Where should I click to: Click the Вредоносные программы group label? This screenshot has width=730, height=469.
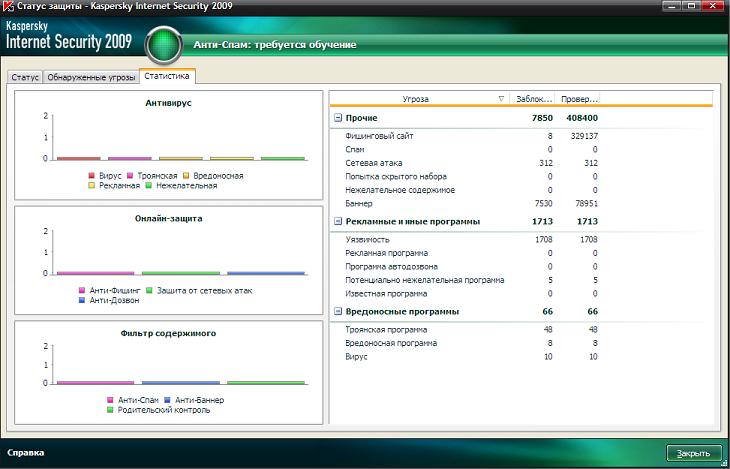(402, 312)
